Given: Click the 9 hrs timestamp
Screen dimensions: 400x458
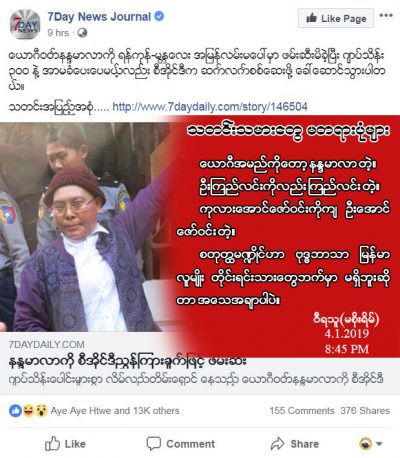Looking at the screenshot, I should 58,33.
